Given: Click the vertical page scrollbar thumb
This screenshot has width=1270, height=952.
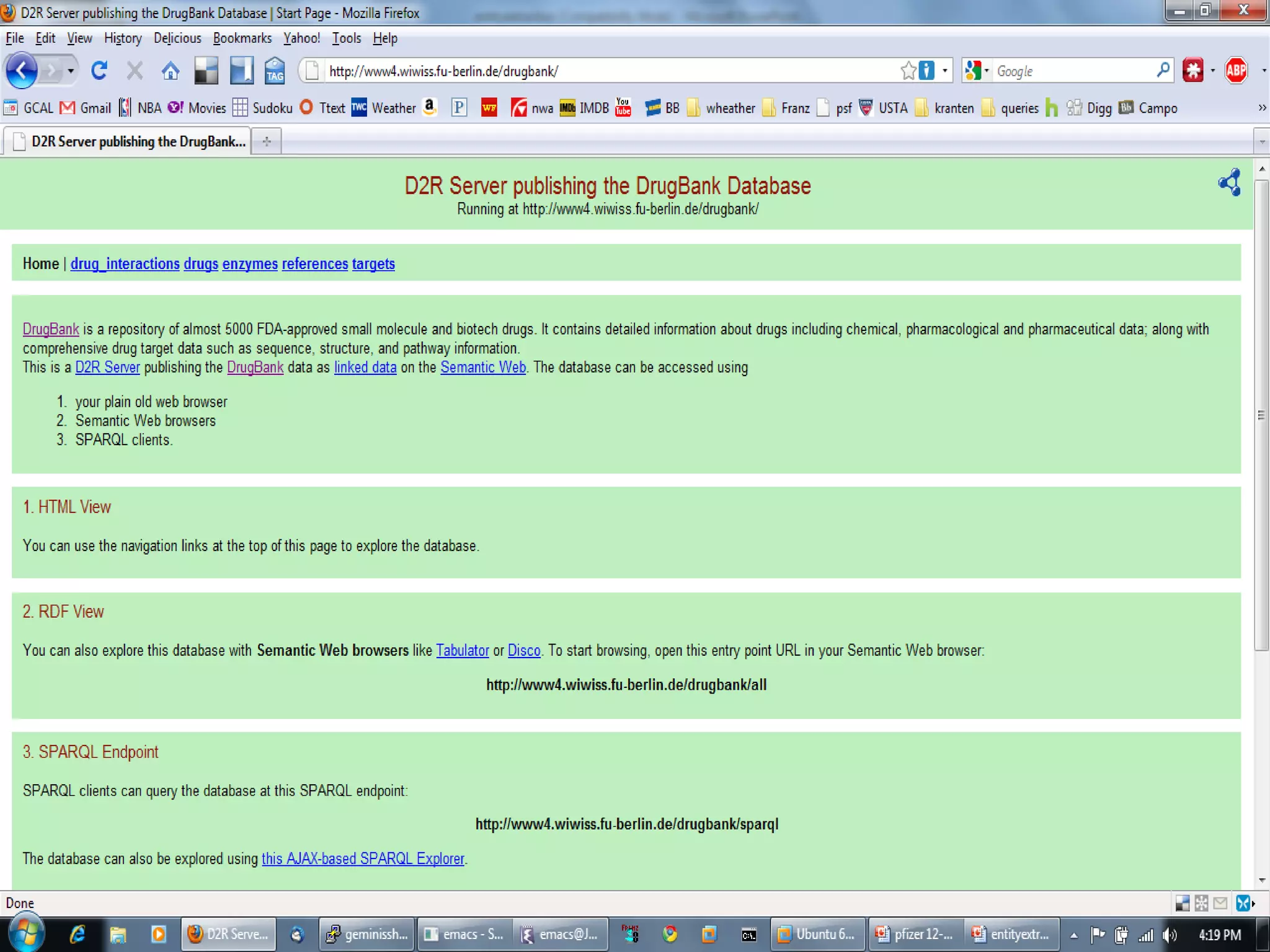Looking at the screenshot, I should point(1261,414).
